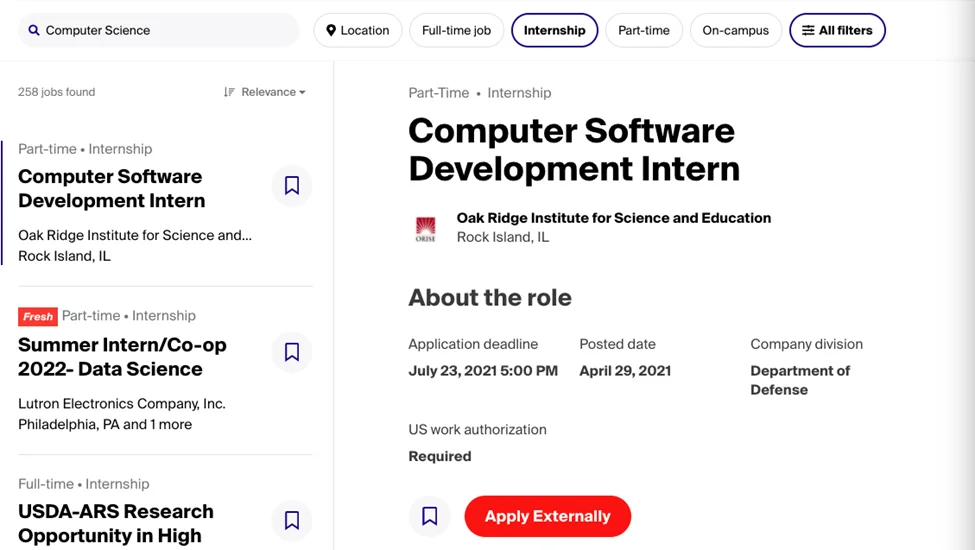
Task: Bookmark the USDA-ARS Research Opportunity listing
Action: (292, 520)
